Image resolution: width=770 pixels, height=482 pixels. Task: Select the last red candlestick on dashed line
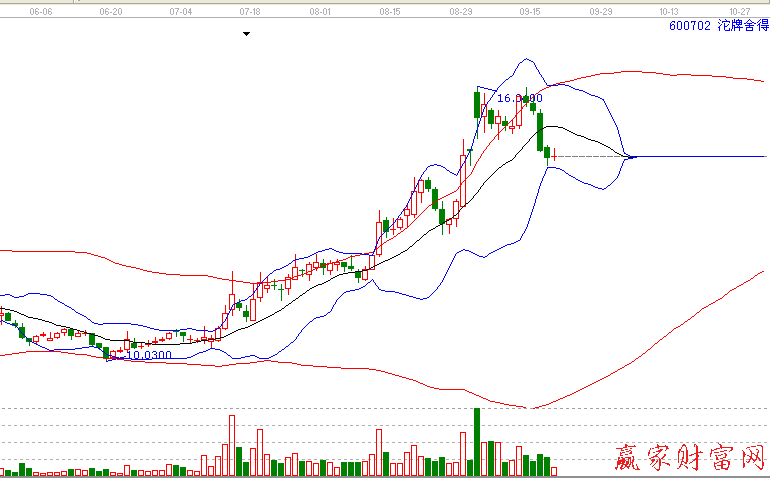(554, 155)
